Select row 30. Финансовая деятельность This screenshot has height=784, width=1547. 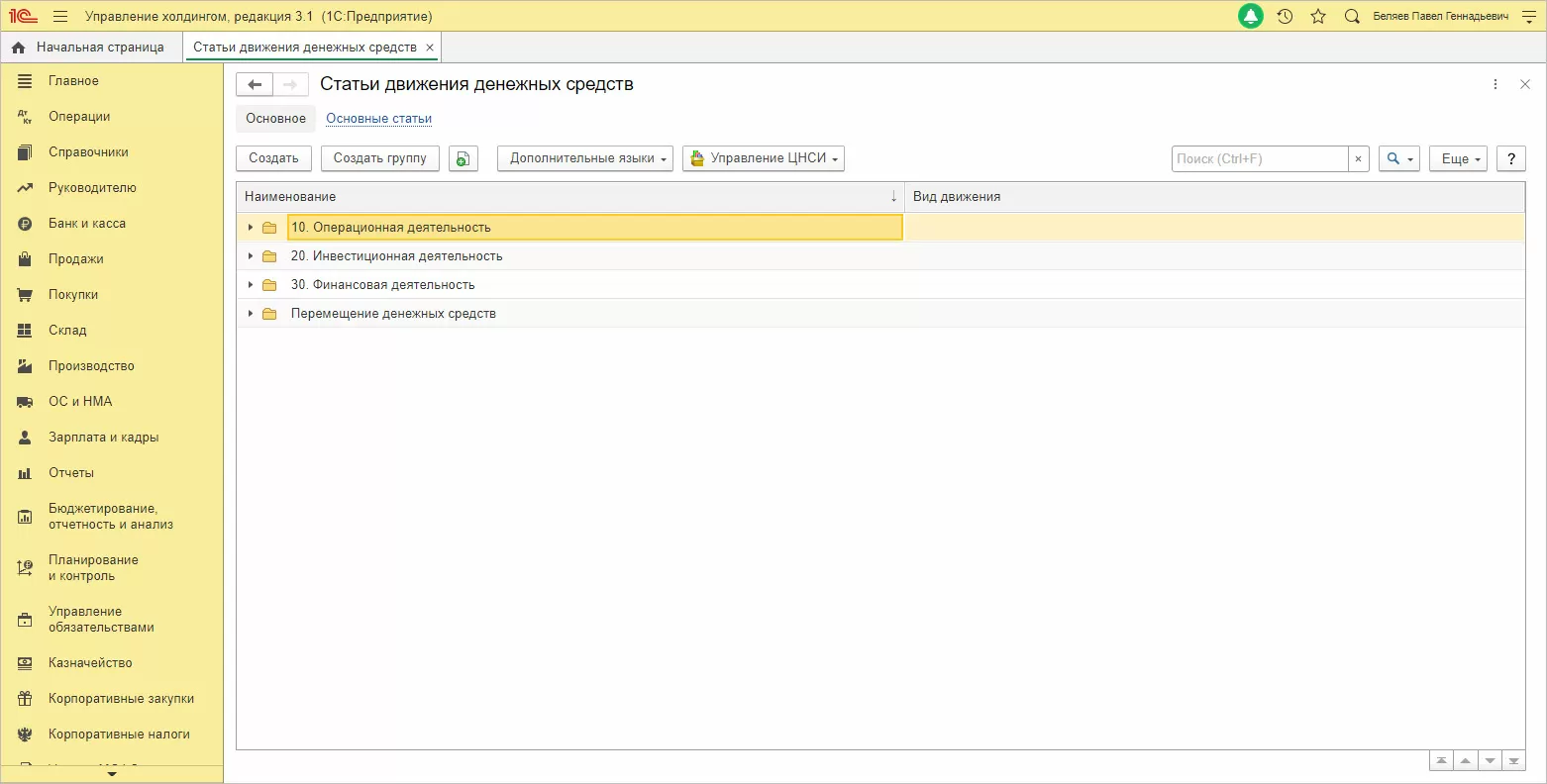coord(880,285)
